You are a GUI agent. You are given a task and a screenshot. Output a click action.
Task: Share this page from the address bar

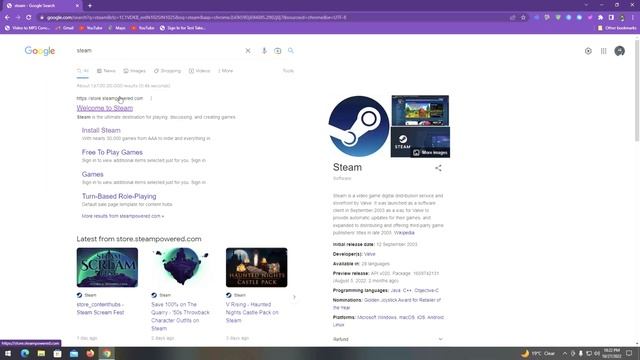(x=513, y=18)
